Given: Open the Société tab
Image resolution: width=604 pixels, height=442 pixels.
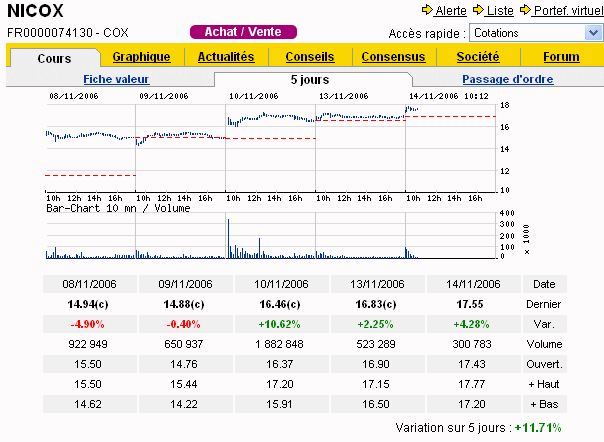Looking at the screenshot, I should (477, 57).
